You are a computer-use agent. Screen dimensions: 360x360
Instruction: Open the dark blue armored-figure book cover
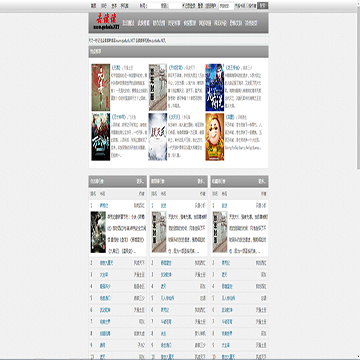[215, 87]
